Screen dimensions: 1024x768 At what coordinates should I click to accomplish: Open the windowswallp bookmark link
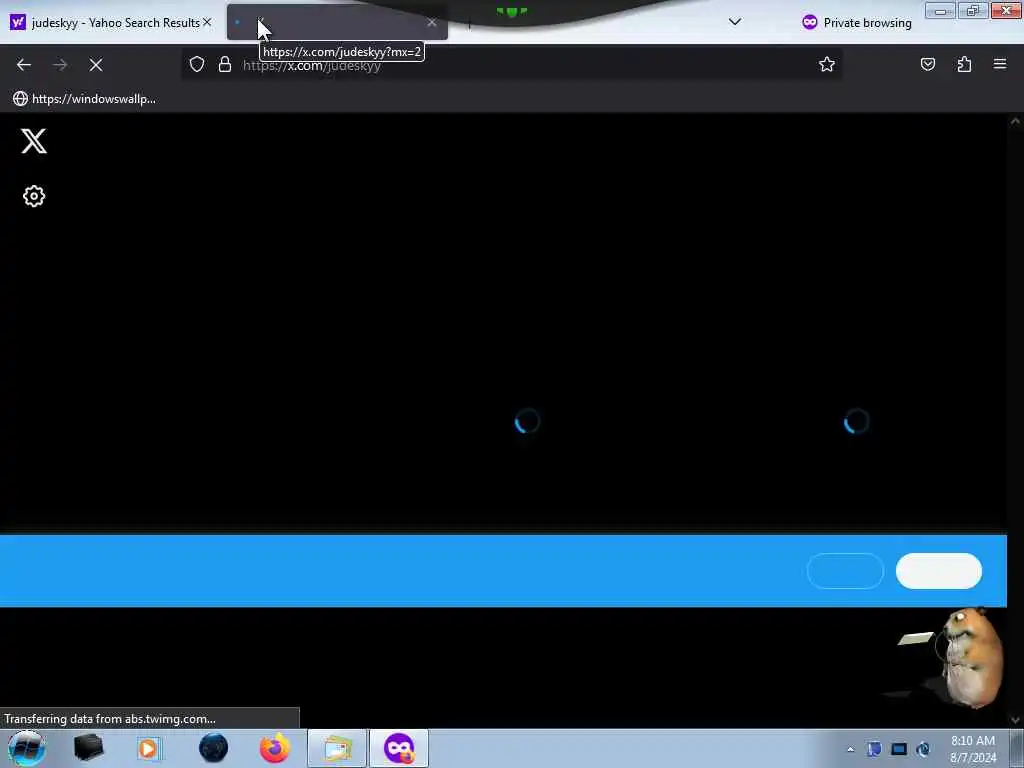pos(84,99)
